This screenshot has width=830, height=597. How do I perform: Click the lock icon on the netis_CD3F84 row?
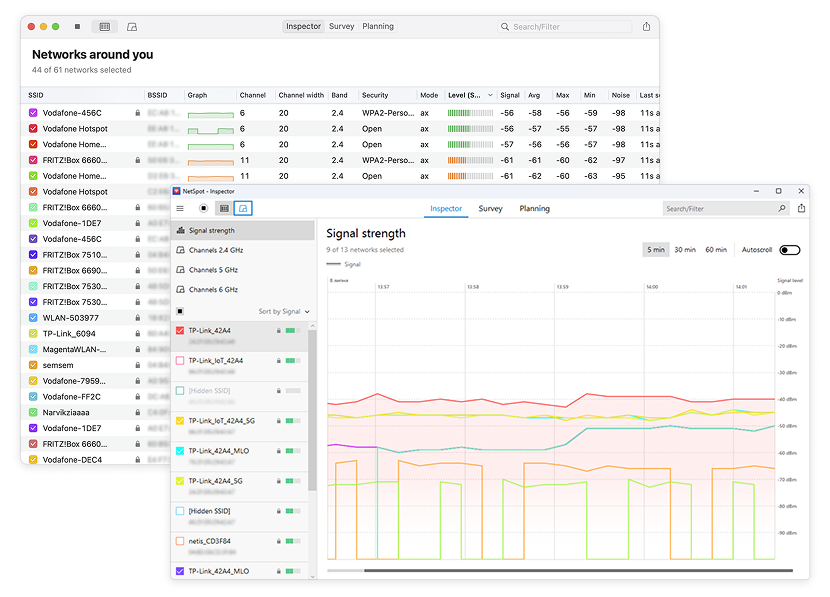pos(278,541)
